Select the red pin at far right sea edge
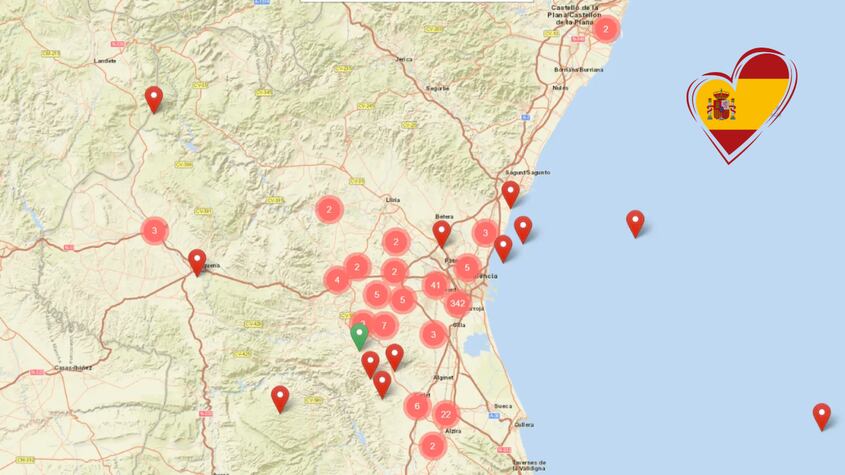 822,416
